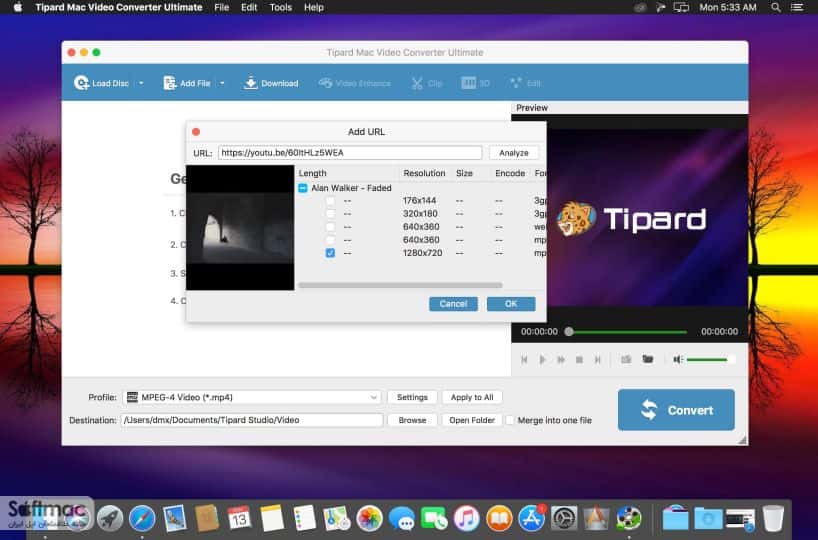The height and width of the screenshot is (540, 818).
Task: Click the Stop button in preview
Action: point(579,359)
